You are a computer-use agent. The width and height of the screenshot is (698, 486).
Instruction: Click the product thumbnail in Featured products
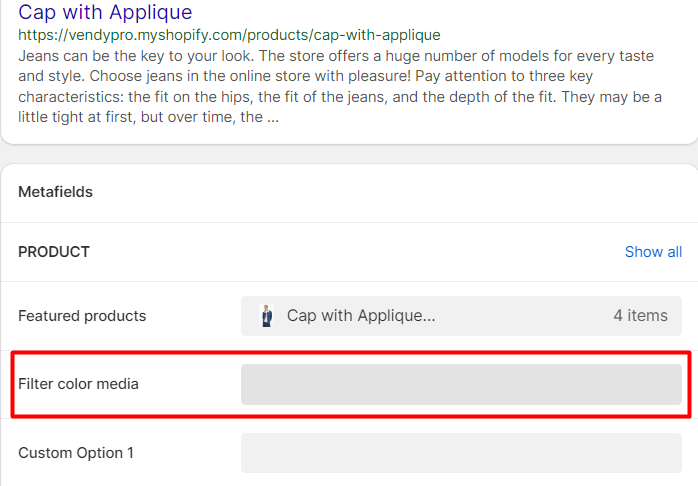click(x=267, y=316)
